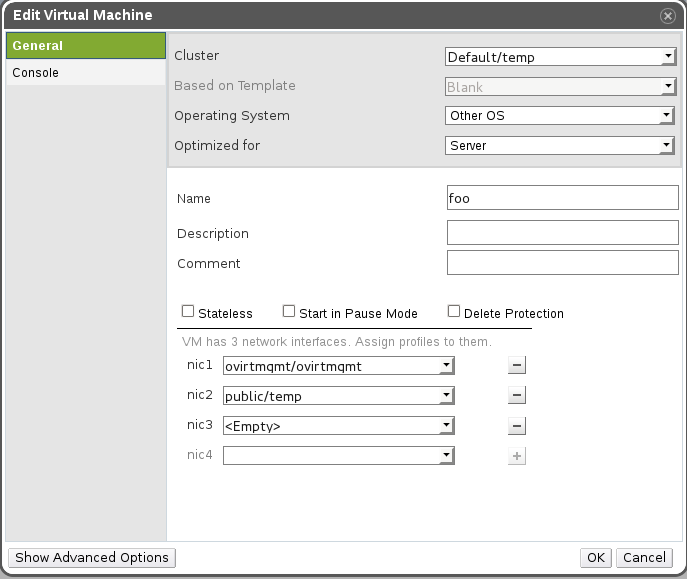This screenshot has height=579, width=687.
Task: Click the minus button beside nic3
Action: (x=517, y=426)
